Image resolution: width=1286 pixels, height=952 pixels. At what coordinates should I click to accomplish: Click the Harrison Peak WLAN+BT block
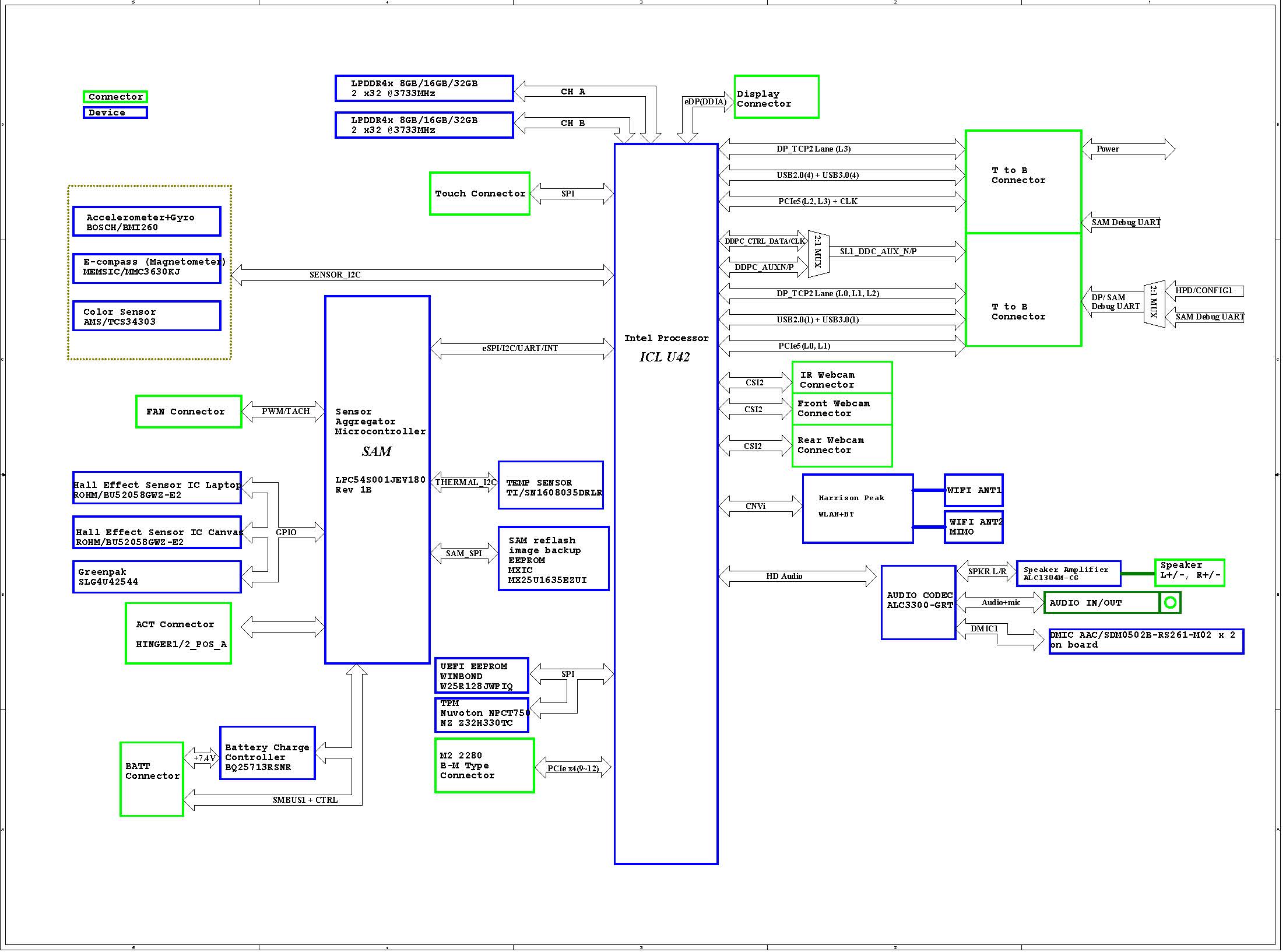pyautogui.click(x=858, y=509)
